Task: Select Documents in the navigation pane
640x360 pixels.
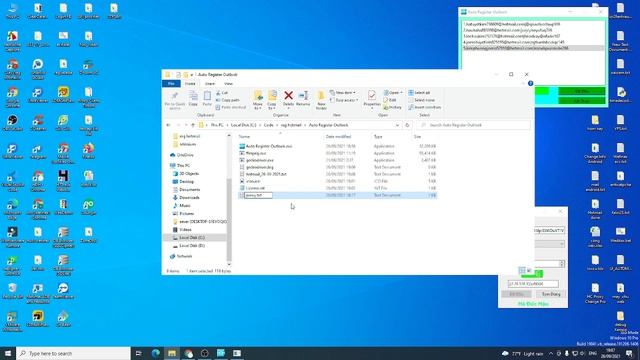Action: click(x=189, y=190)
